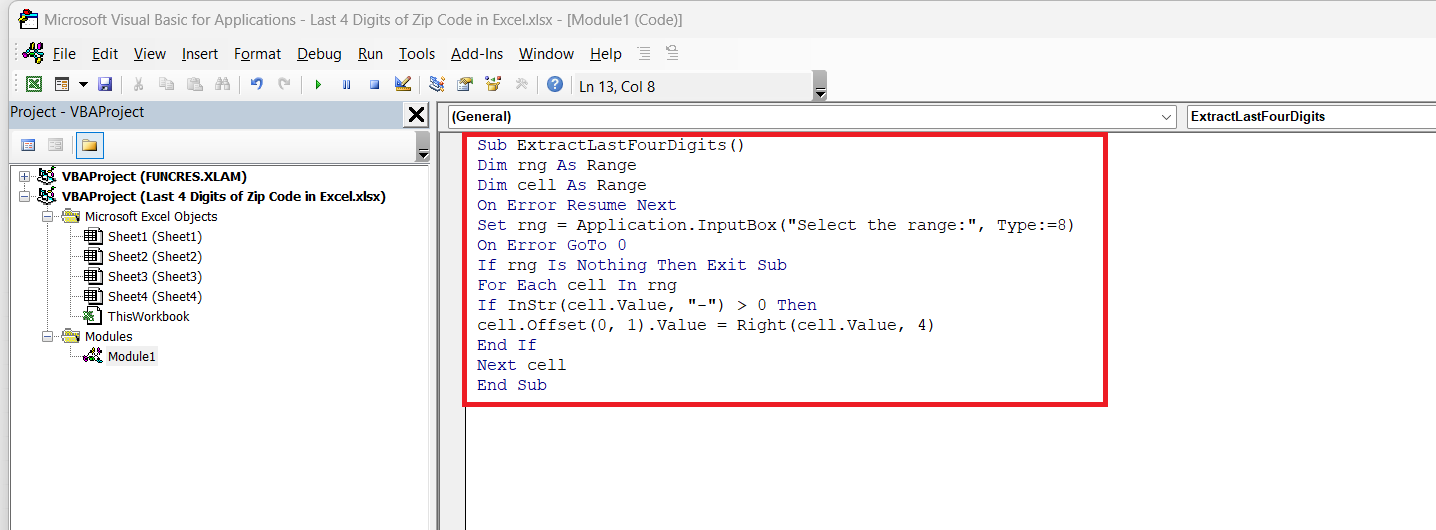This screenshot has height=530, width=1436.
Task: Select Module1 in project tree
Action: [x=132, y=357]
